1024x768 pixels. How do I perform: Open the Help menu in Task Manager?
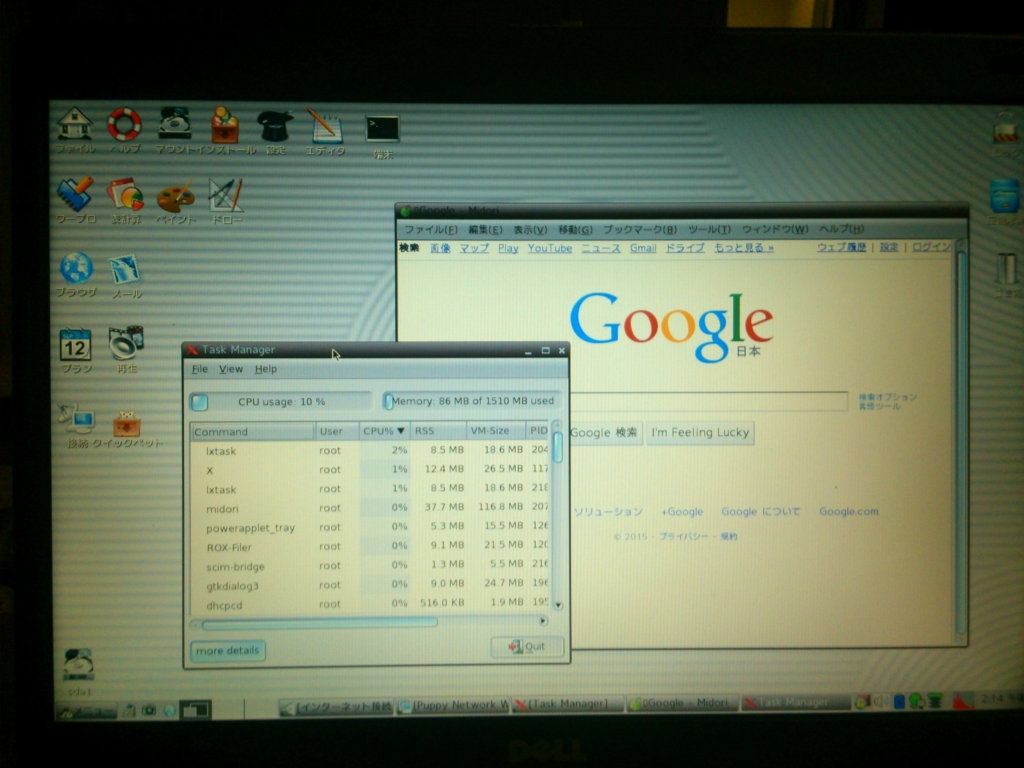pos(265,369)
